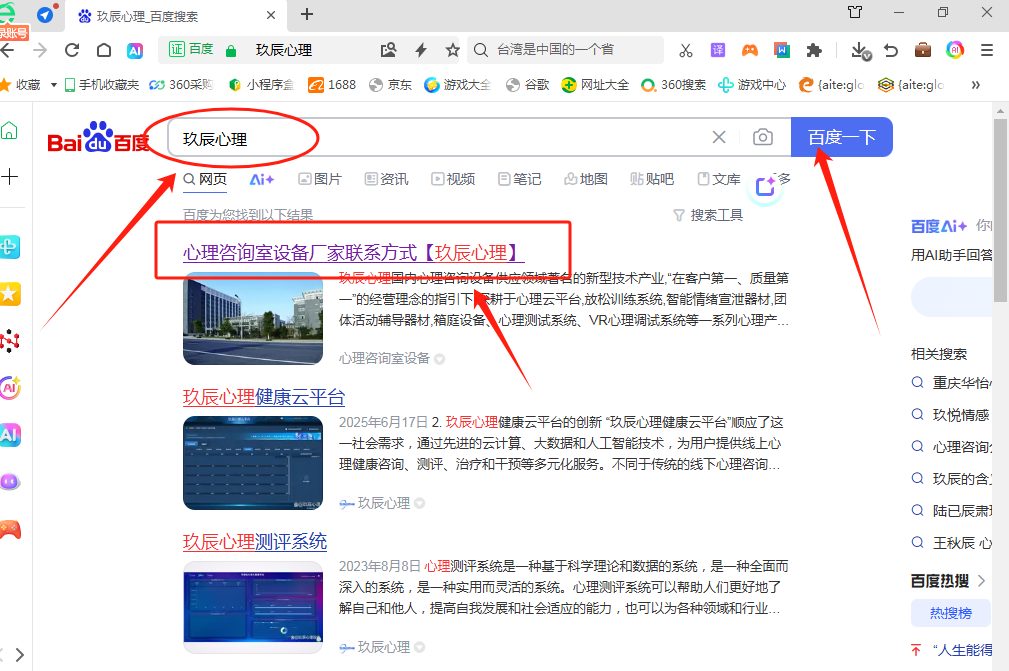Viewport: 1009px width, 671px height.
Task: Open the extensions puzzle piece icon
Action: [815, 50]
